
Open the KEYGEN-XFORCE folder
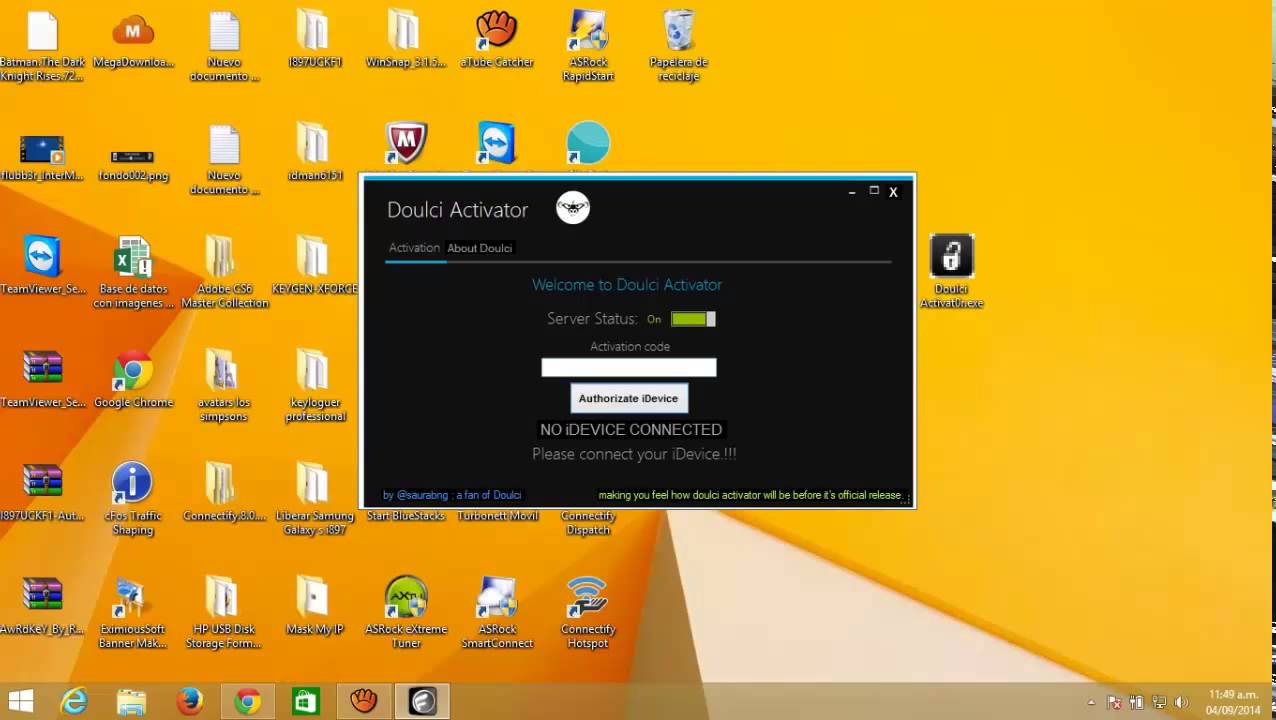[314, 267]
